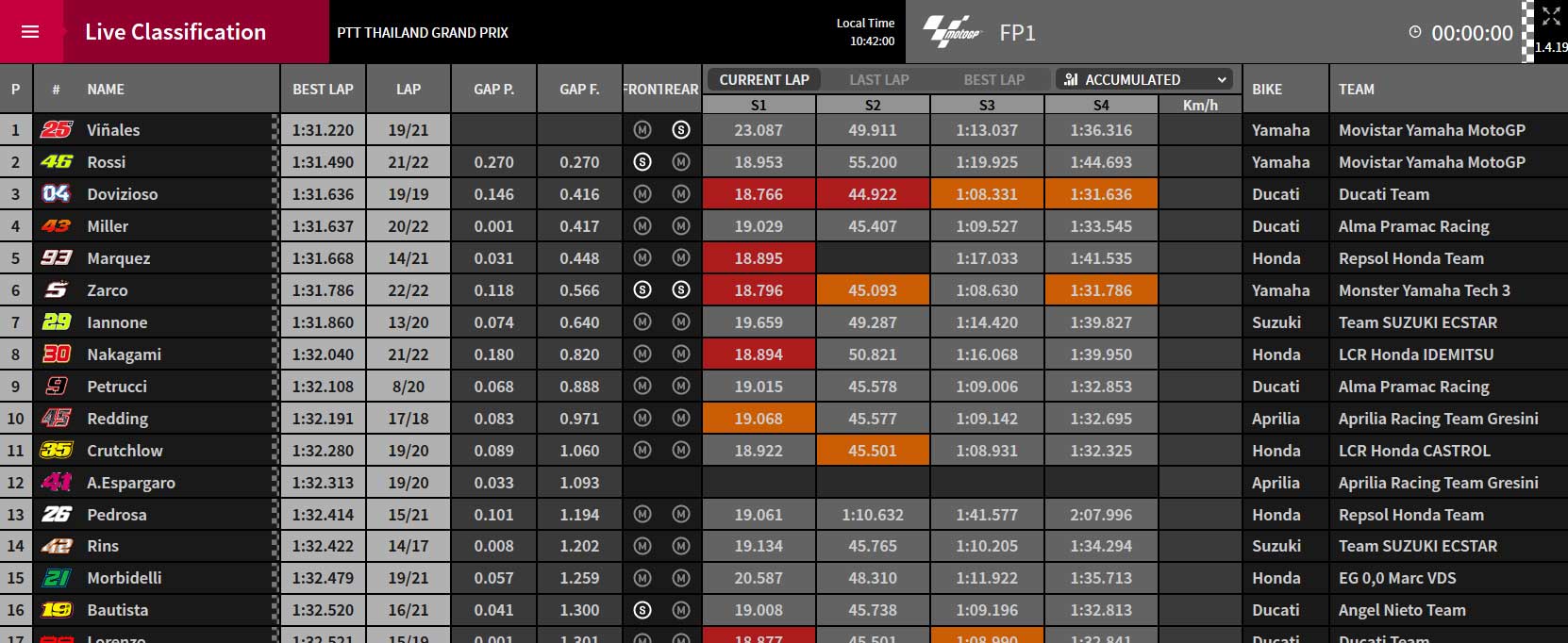Click Morbidelli number 21 badge

coord(57,578)
